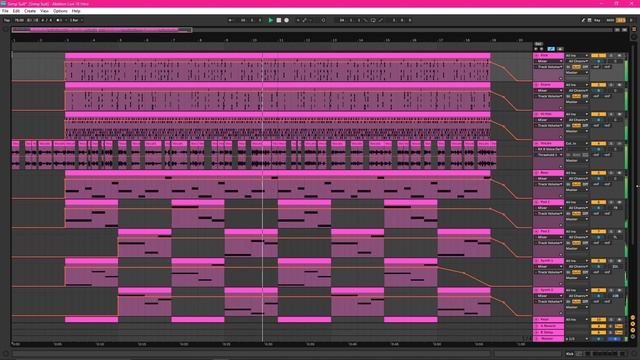This screenshot has height=360, width=640.
Task: Click the Synth 1 track pan field
Action: pyautogui.click(x=616, y=267)
